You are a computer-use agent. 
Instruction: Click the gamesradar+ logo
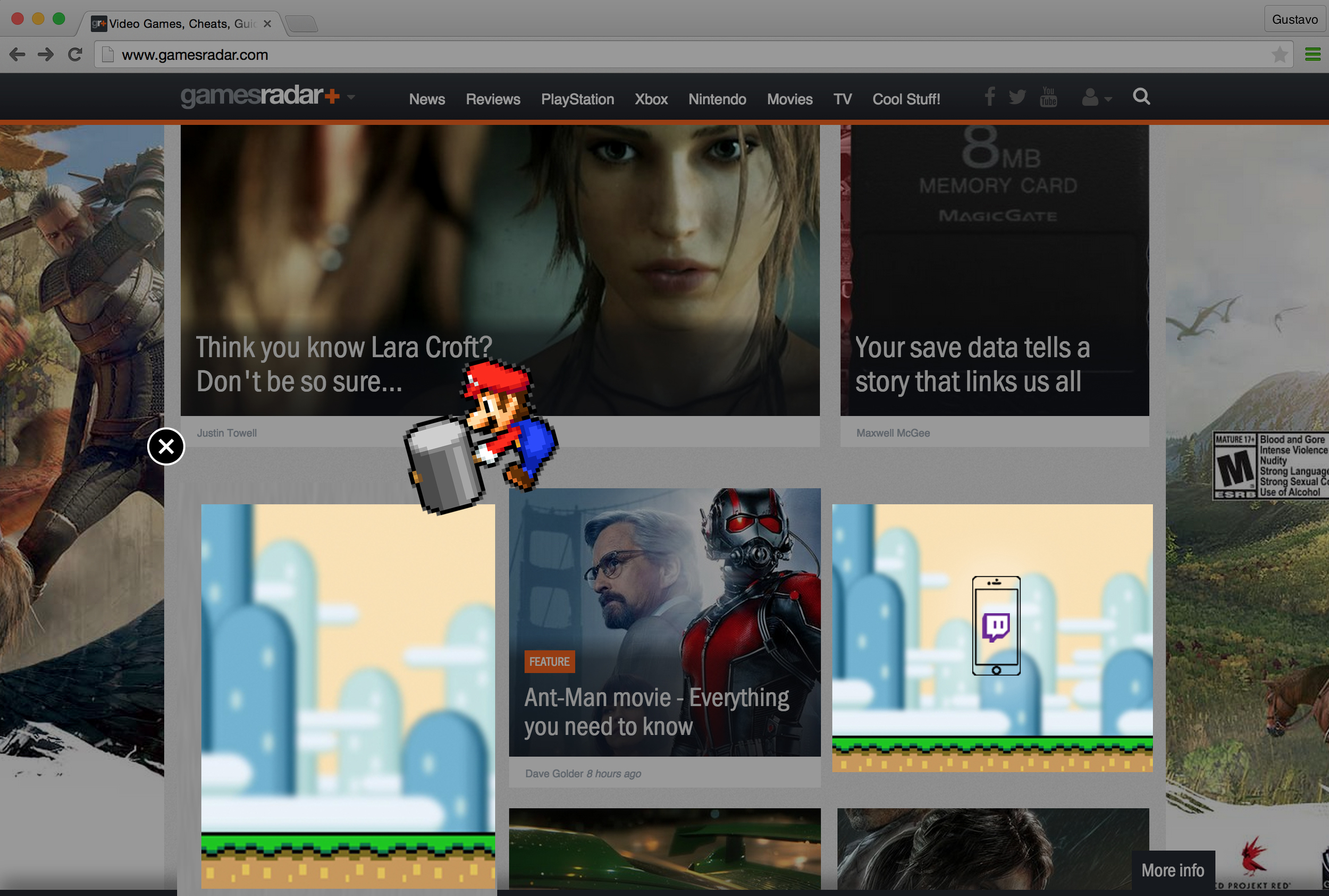[260, 96]
